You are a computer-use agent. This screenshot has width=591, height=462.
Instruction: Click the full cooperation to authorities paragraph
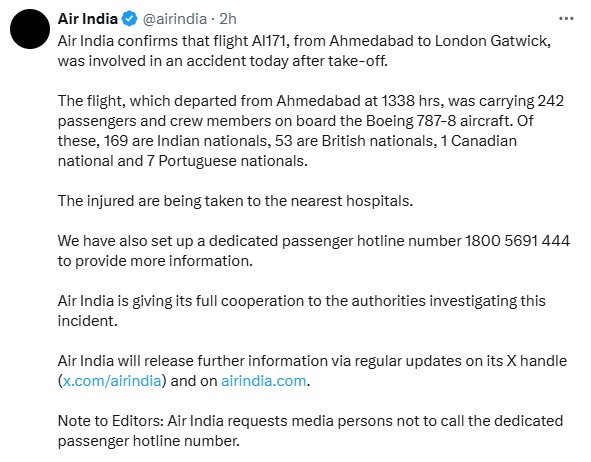[302, 311]
